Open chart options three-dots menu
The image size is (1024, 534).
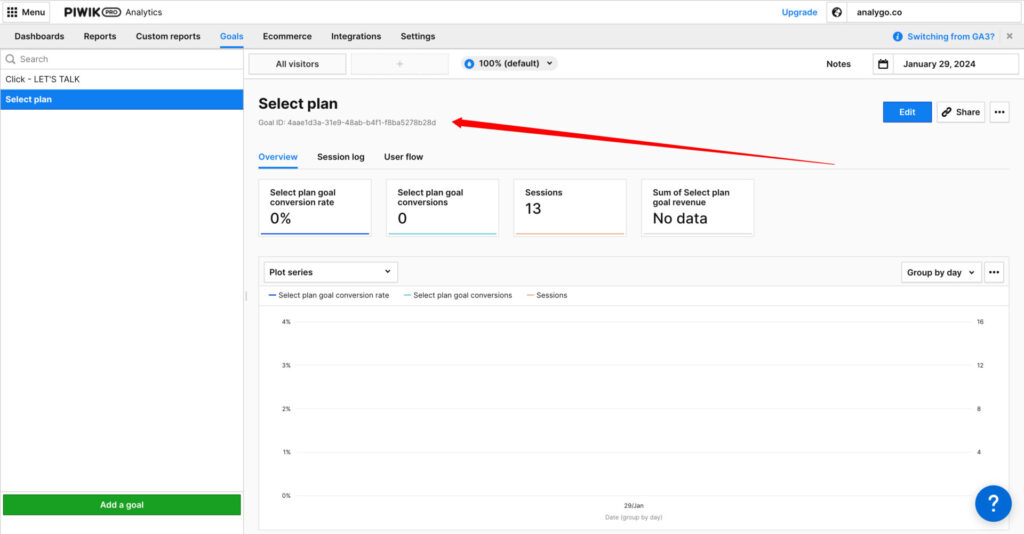994,272
